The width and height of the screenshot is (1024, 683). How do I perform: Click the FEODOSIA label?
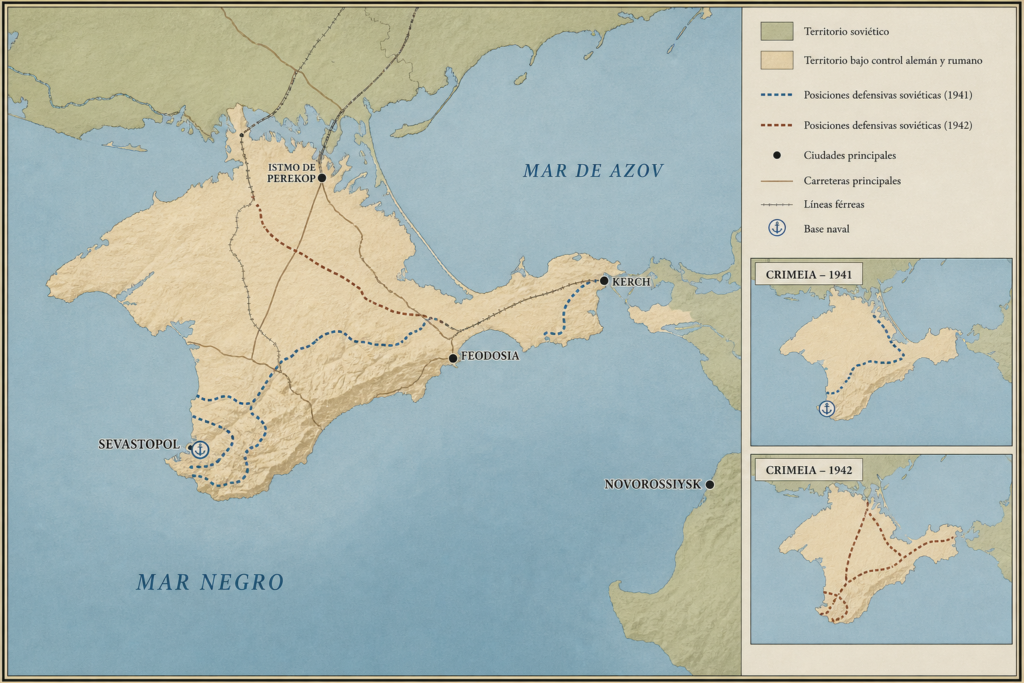[x=490, y=356]
